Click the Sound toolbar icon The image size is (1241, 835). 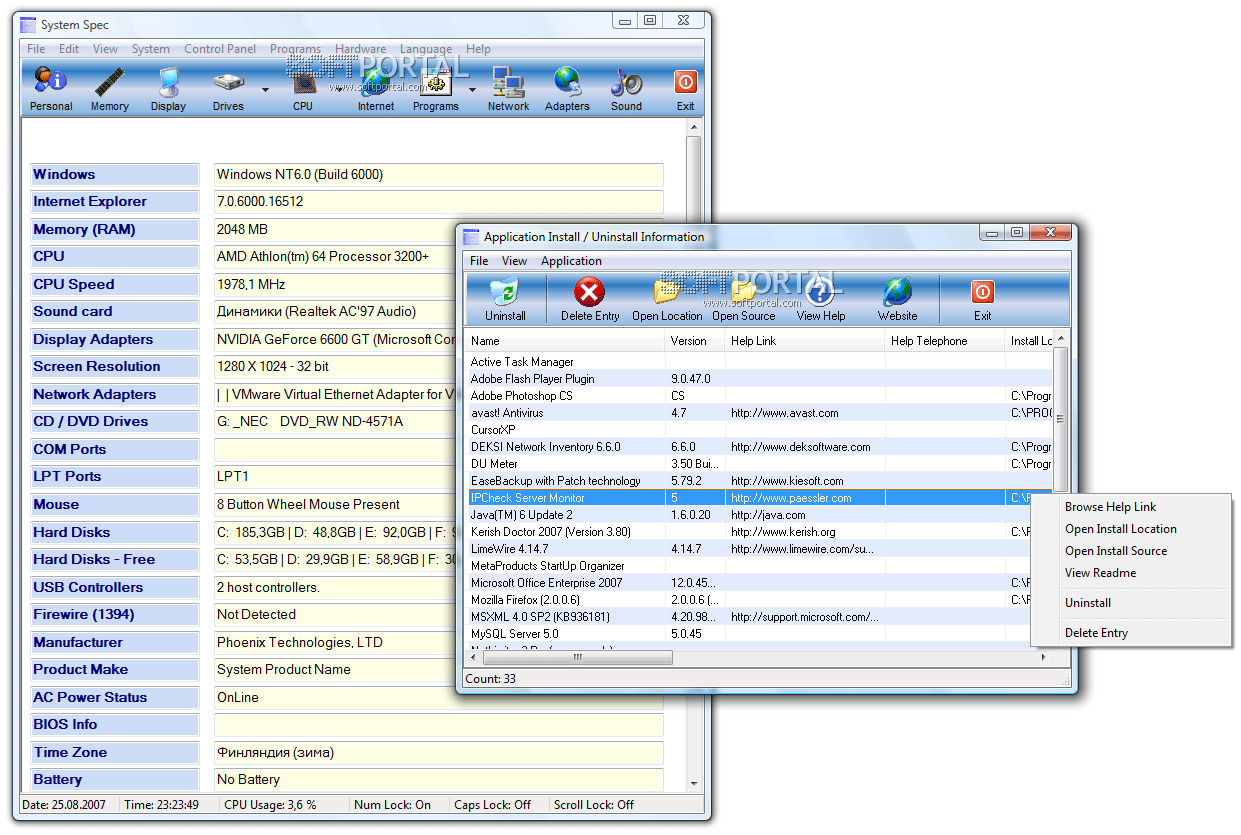626,89
